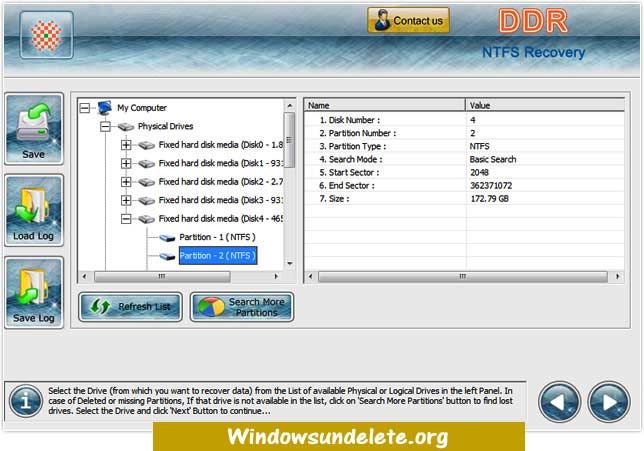The height and width of the screenshot is (451, 644).
Task: Select Partition - 2 (NTFS) in tree
Action: [218, 255]
